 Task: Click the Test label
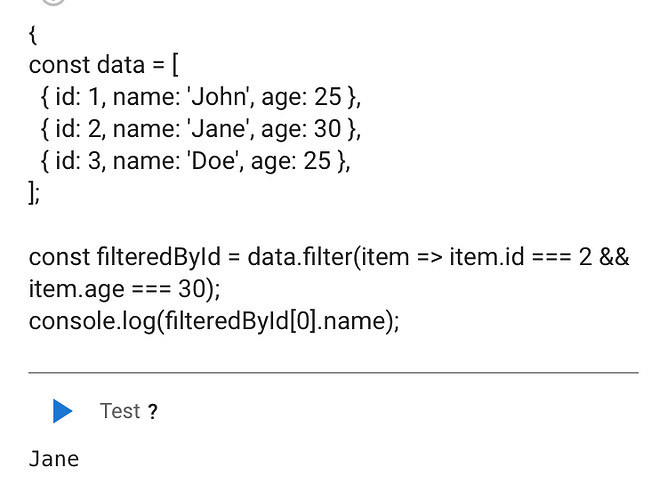click(x=120, y=411)
